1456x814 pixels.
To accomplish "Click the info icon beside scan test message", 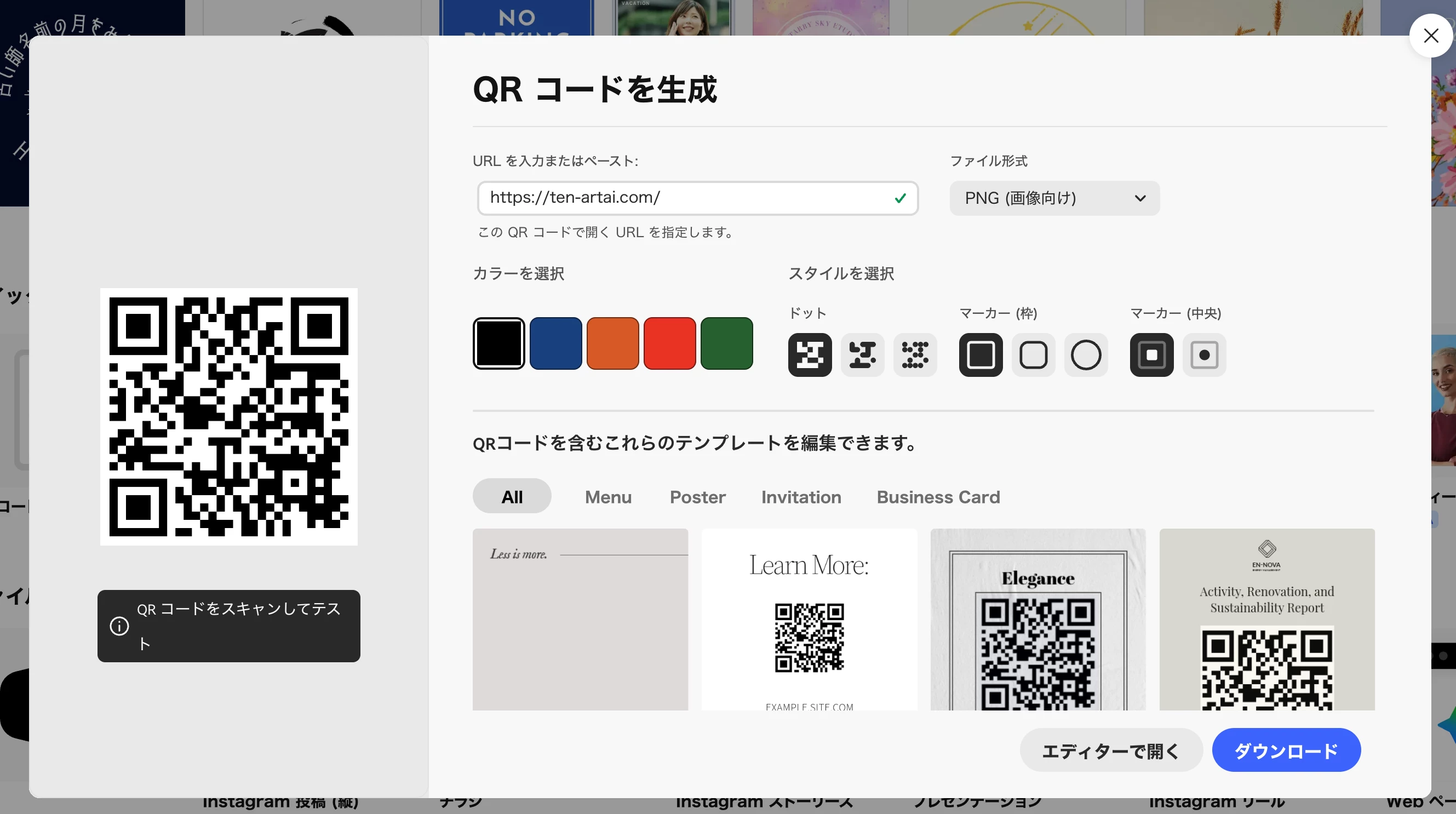I will [119, 626].
